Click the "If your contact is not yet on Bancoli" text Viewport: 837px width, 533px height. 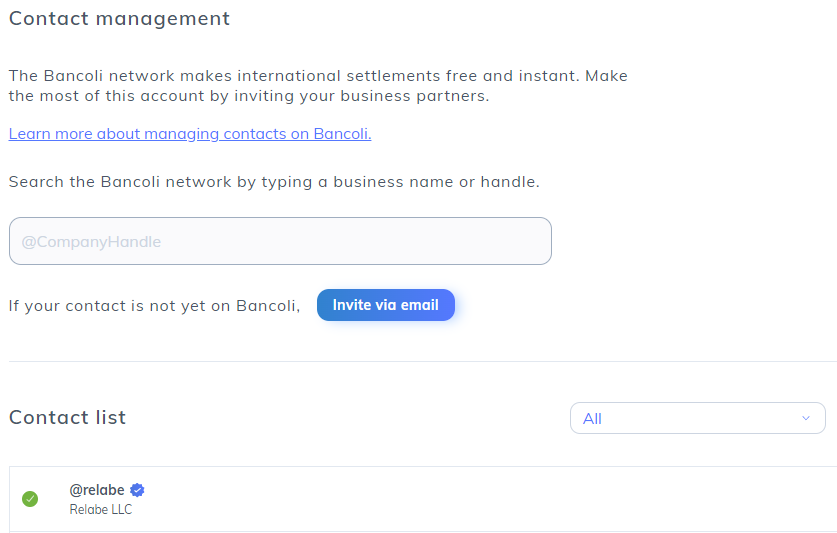click(x=154, y=306)
